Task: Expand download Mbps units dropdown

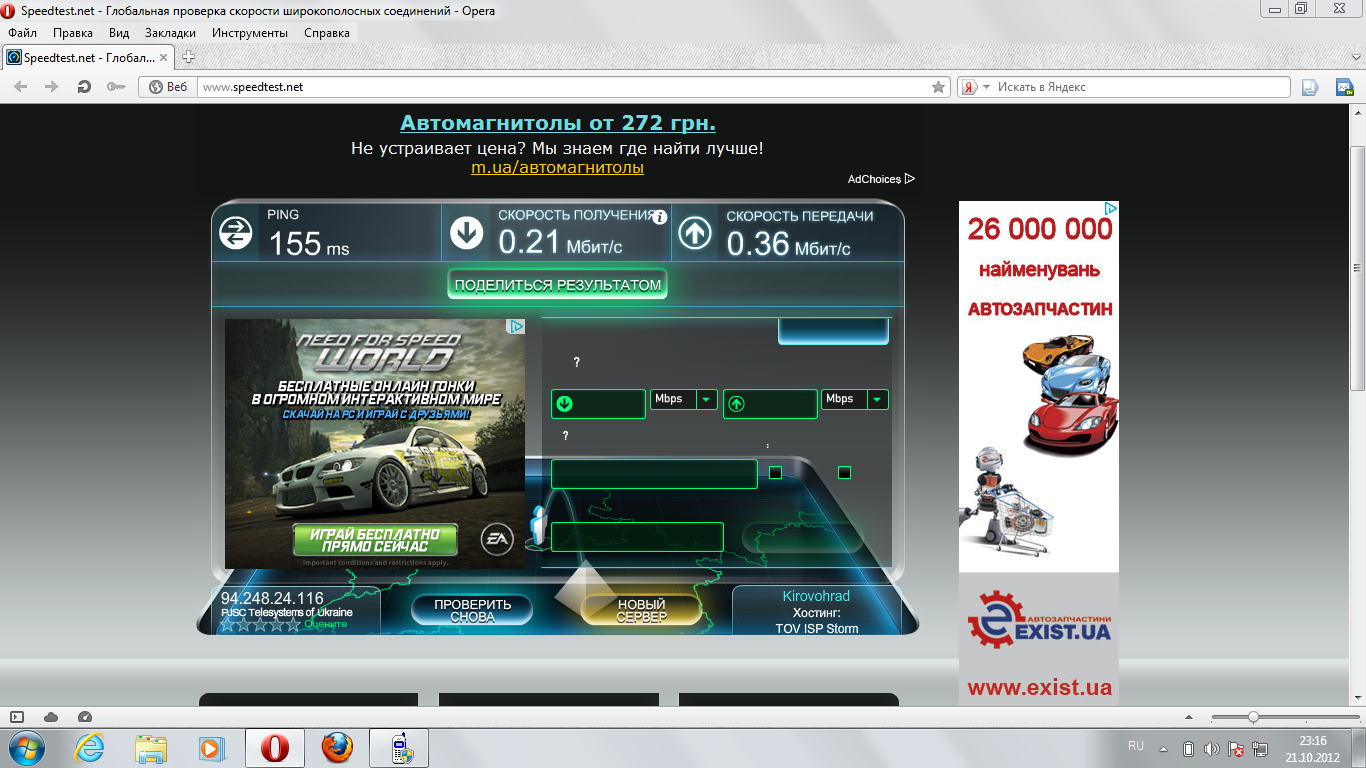Action: [x=707, y=399]
